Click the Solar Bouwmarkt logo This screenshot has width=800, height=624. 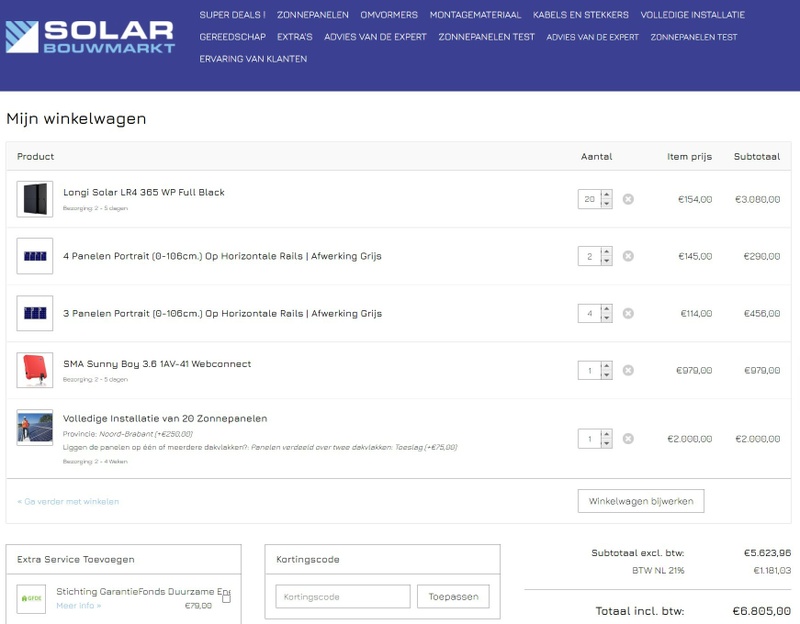(x=90, y=37)
